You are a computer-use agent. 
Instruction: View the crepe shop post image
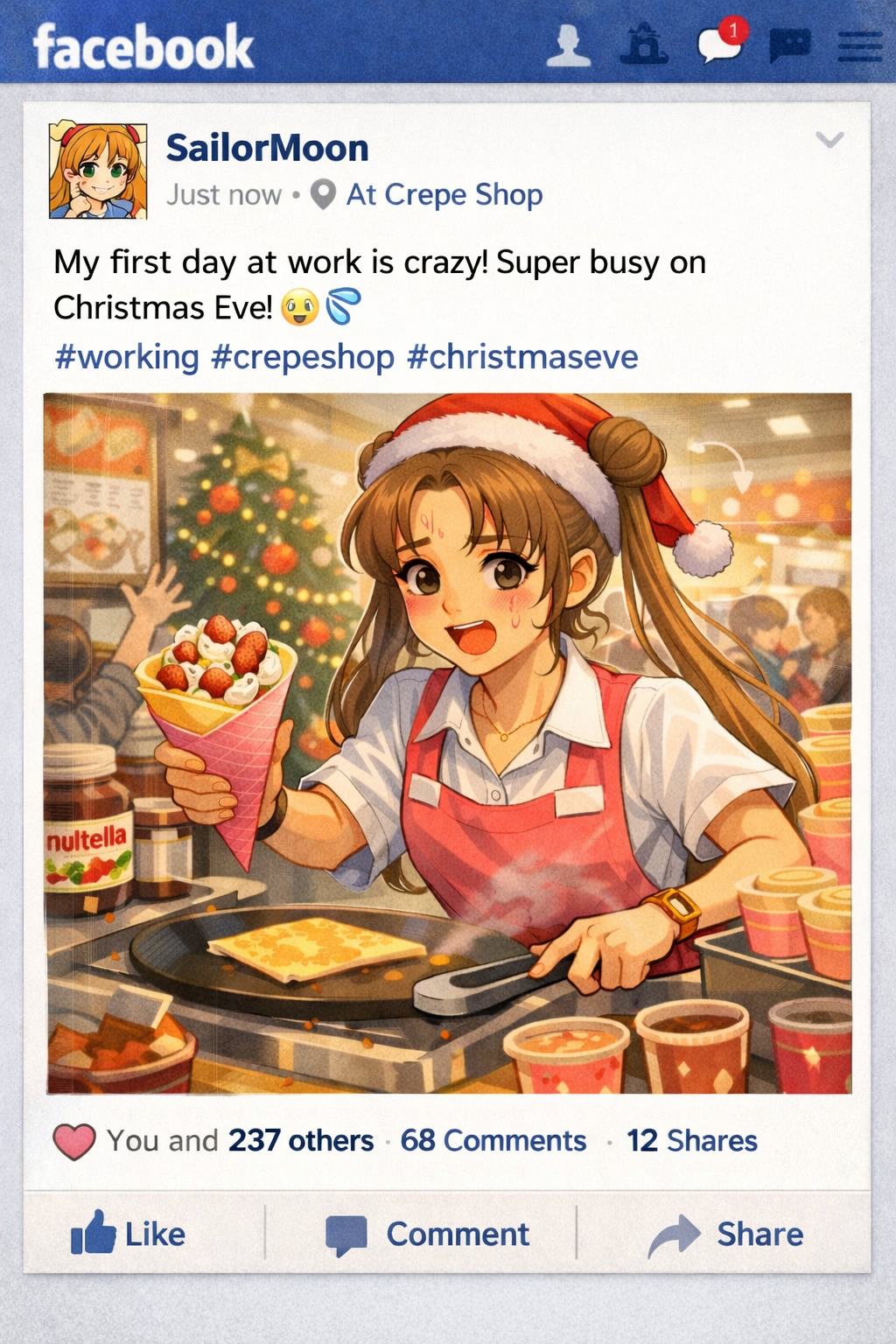(x=448, y=744)
